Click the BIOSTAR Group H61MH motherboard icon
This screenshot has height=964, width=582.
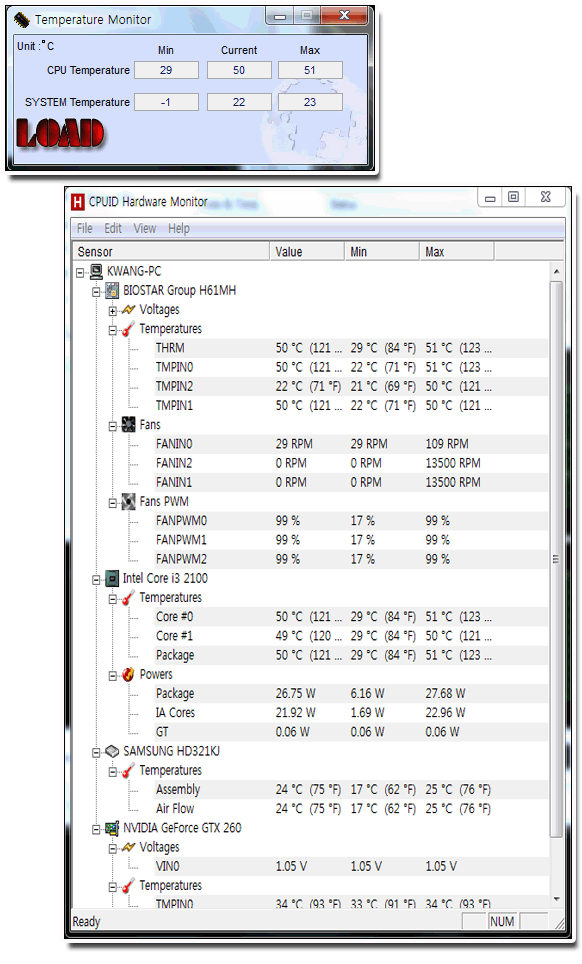coord(112,290)
